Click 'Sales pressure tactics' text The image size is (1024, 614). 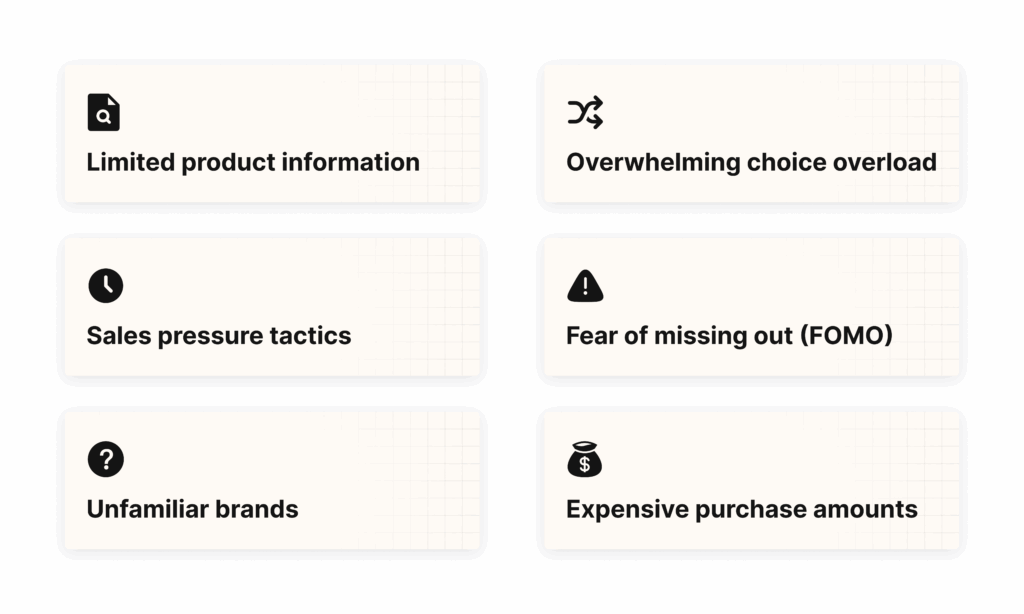pyautogui.click(x=219, y=336)
